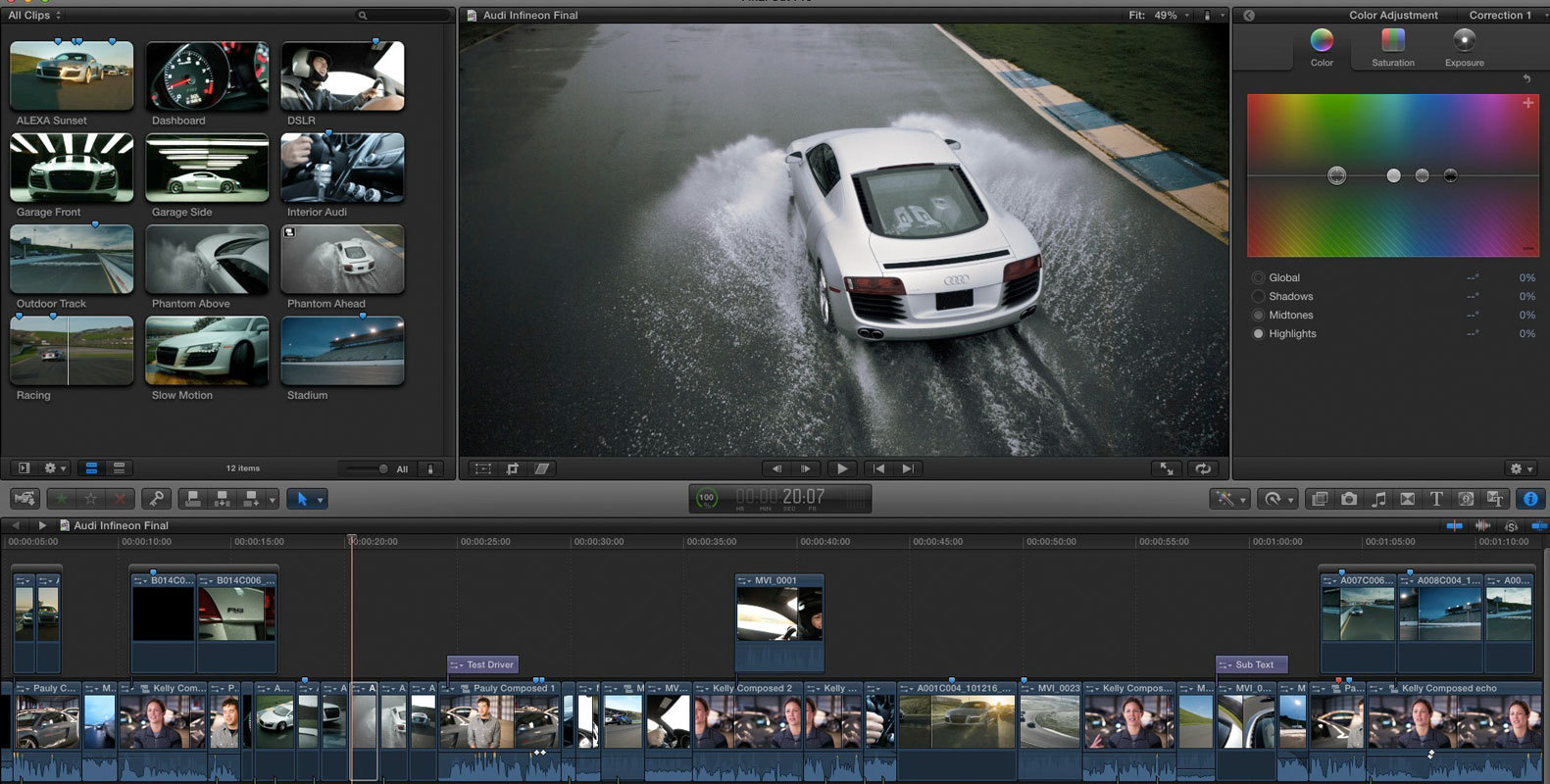
Task: Open the edit options dropdown arrow beside Append
Action: pyautogui.click(x=273, y=499)
